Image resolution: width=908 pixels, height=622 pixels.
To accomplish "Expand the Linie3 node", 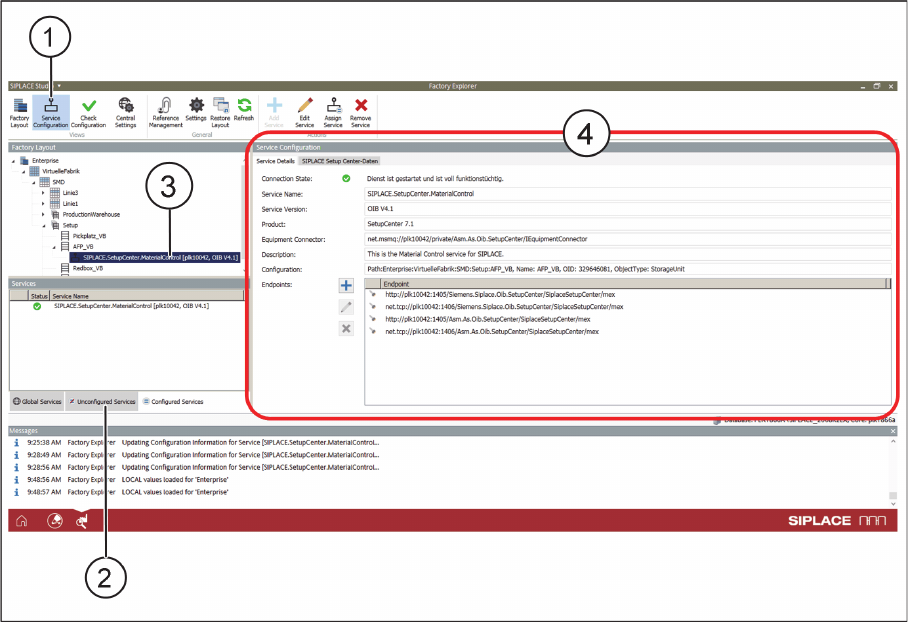I will pyautogui.click(x=43, y=193).
